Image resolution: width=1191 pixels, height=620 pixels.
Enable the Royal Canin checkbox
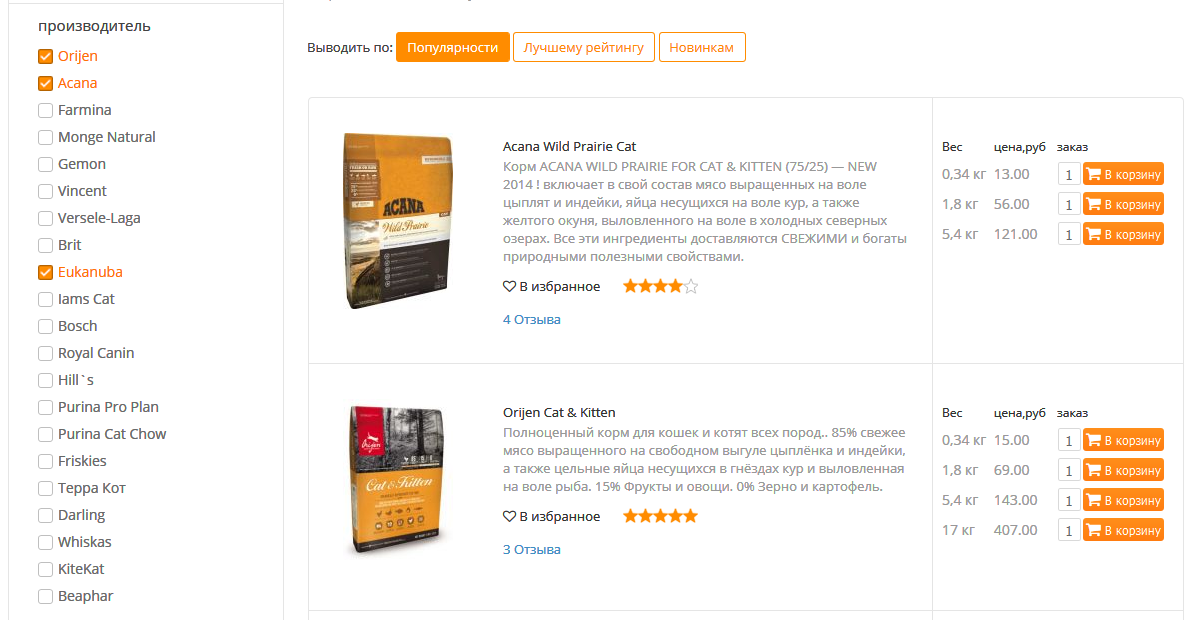coord(46,353)
